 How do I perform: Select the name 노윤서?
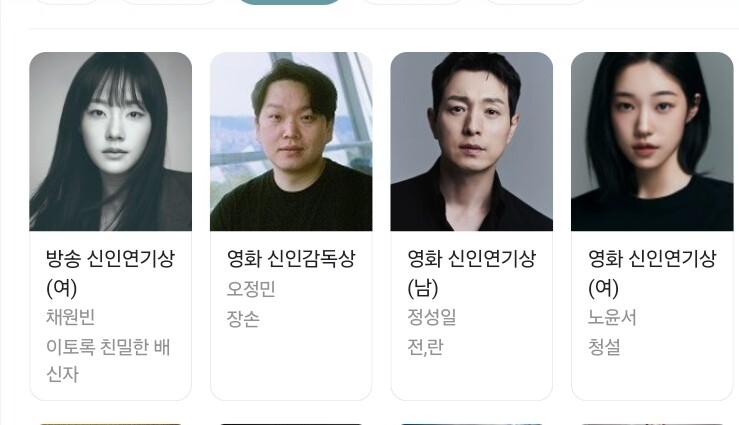point(612,317)
